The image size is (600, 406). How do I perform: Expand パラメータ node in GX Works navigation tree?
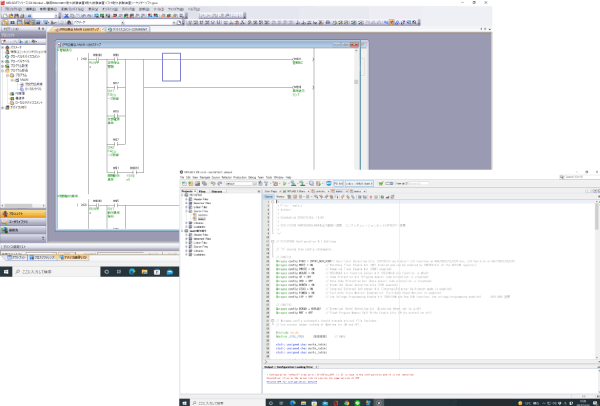pyautogui.click(x=2, y=47)
